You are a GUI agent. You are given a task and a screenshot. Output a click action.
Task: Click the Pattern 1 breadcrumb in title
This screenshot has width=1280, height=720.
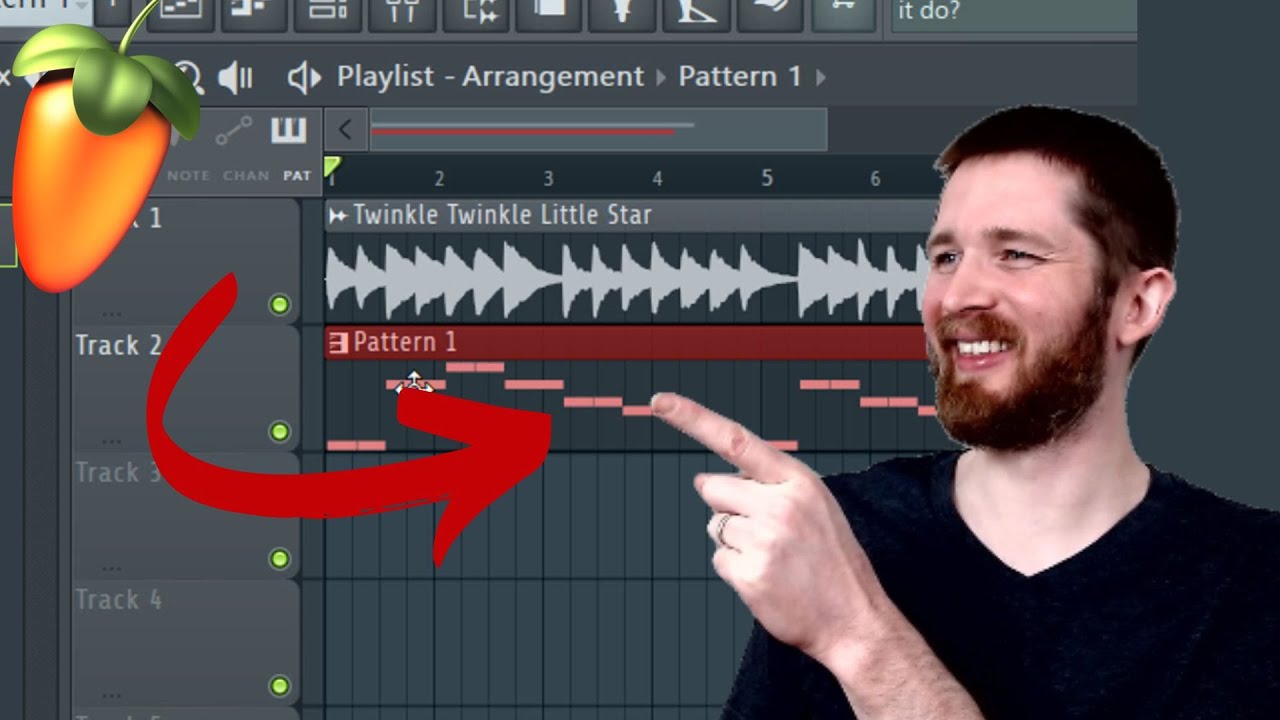click(740, 77)
